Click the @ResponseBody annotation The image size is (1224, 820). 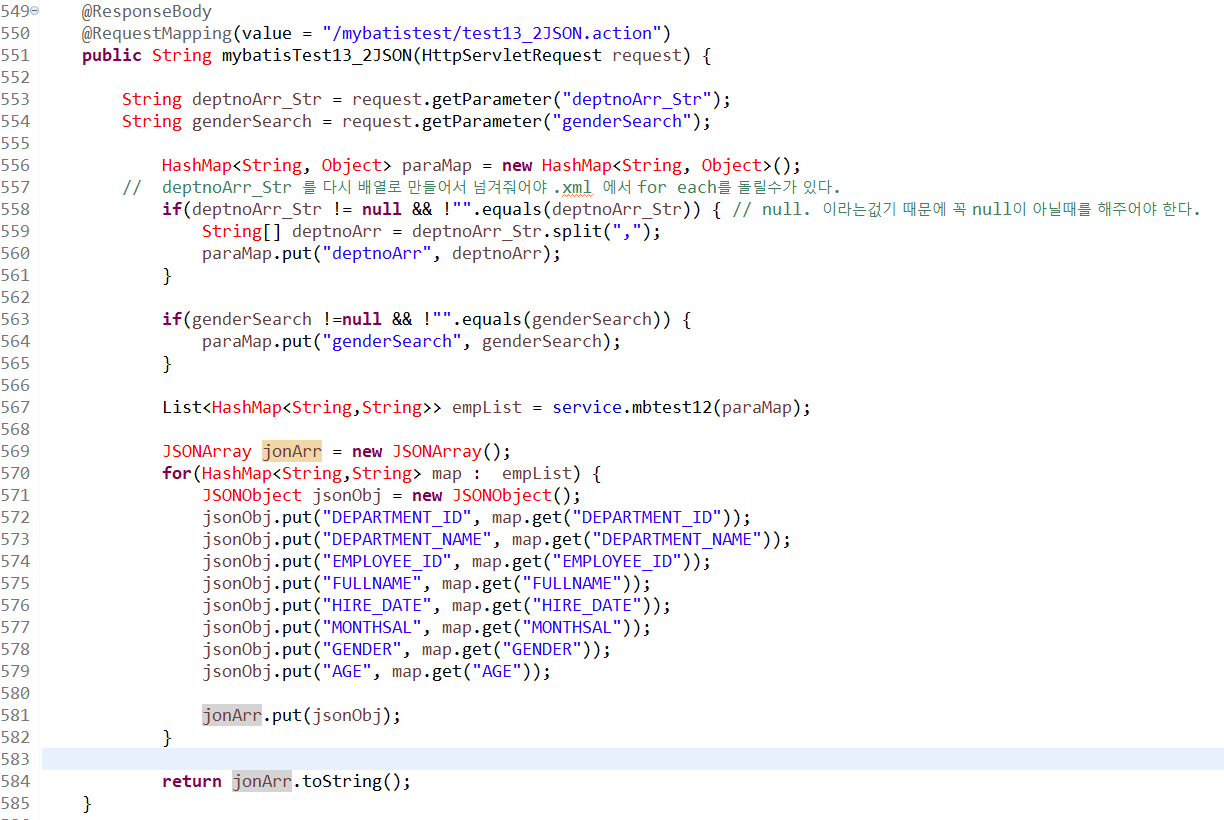[x=147, y=12]
